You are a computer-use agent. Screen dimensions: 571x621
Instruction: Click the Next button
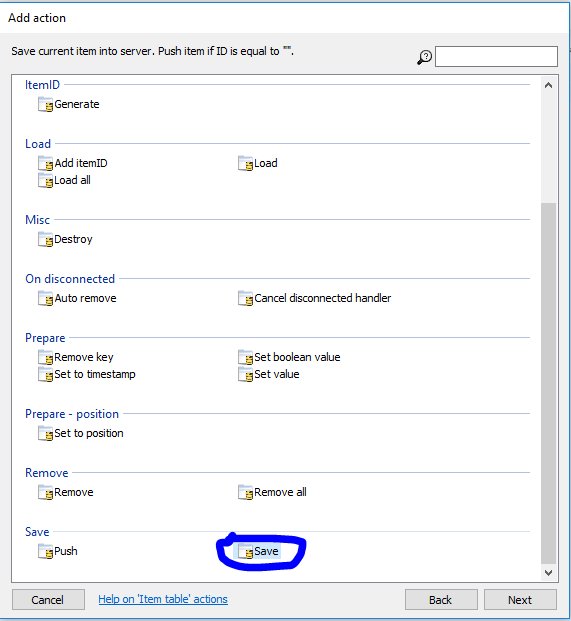pyautogui.click(x=520, y=600)
